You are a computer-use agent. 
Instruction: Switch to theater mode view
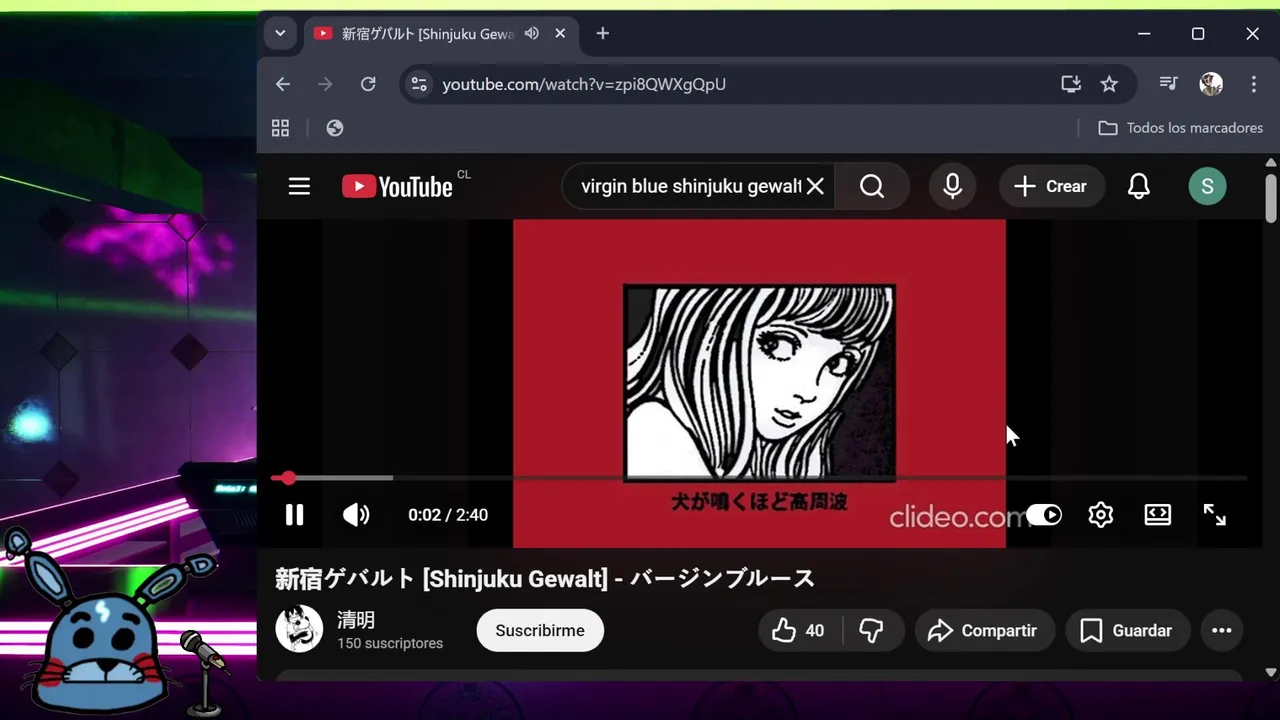[x=1158, y=515]
